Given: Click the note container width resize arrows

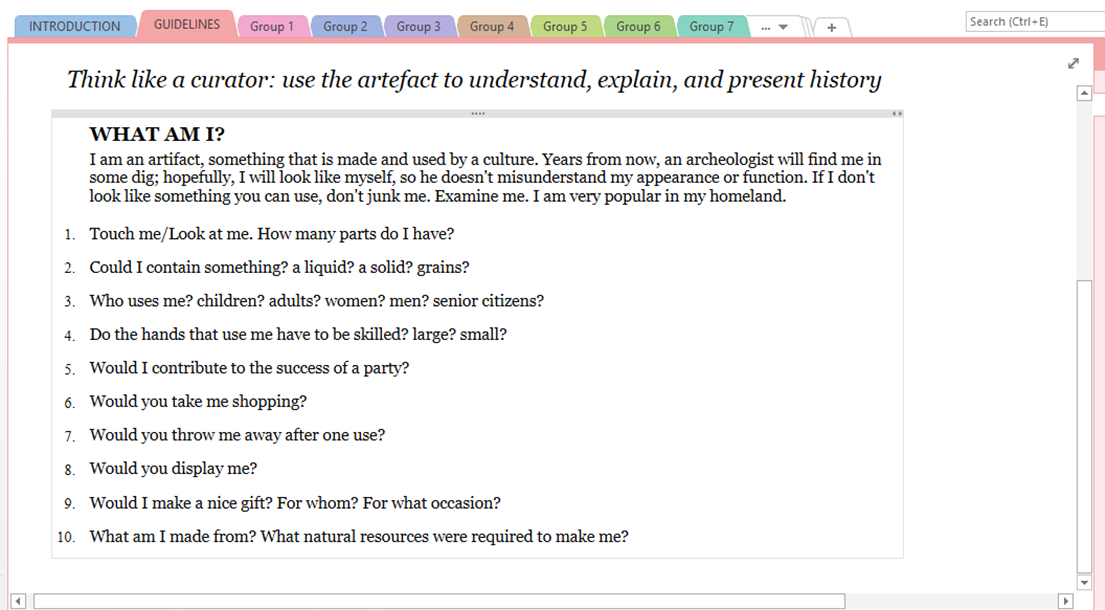Looking at the screenshot, I should tap(897, 114).
